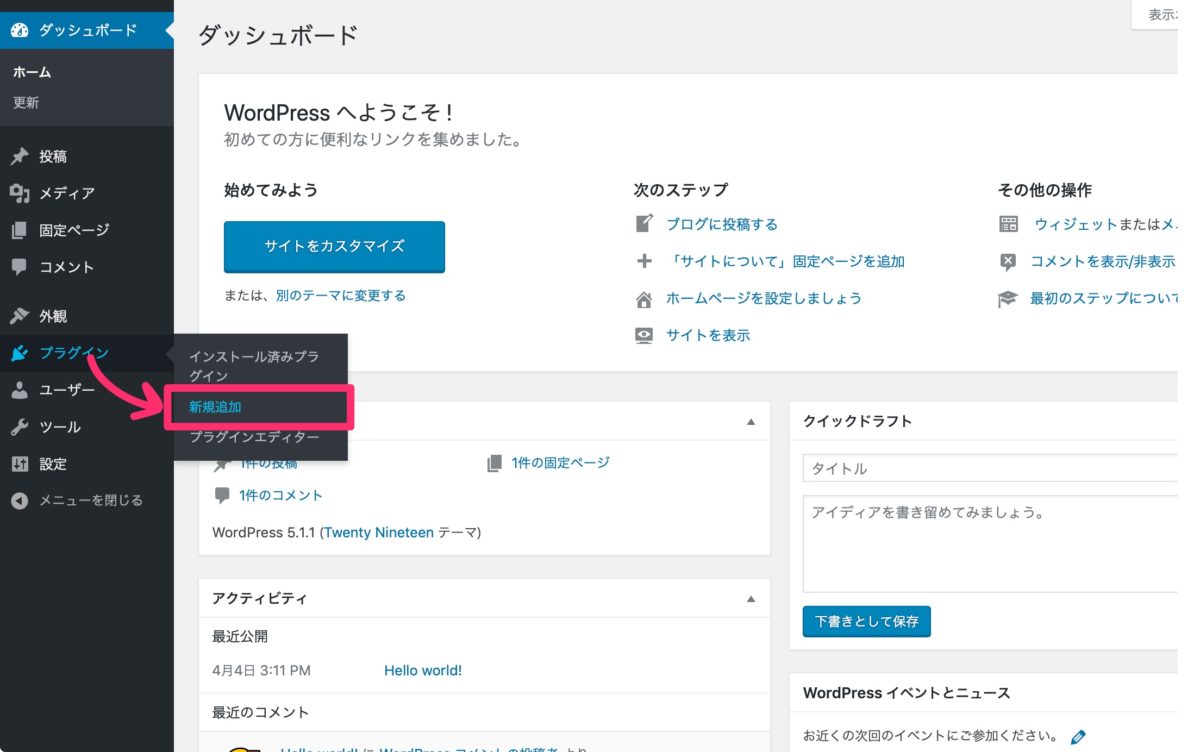Open the ダッシュボード sidebar menu
This screenshot has height=752, width=1200.
[86, 30]
